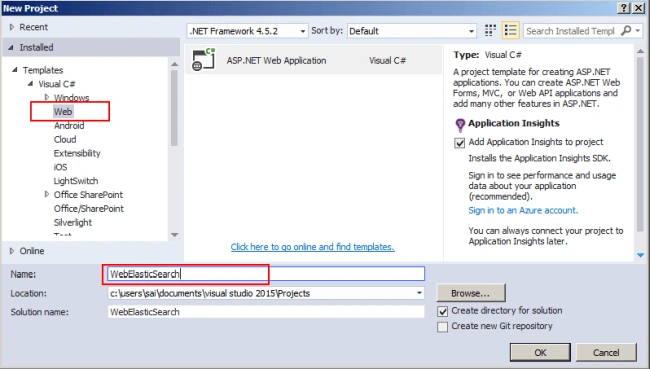This screenshot has height=369, width=650.
Task: Click the project Name input field
Action: tap(266, 274)
